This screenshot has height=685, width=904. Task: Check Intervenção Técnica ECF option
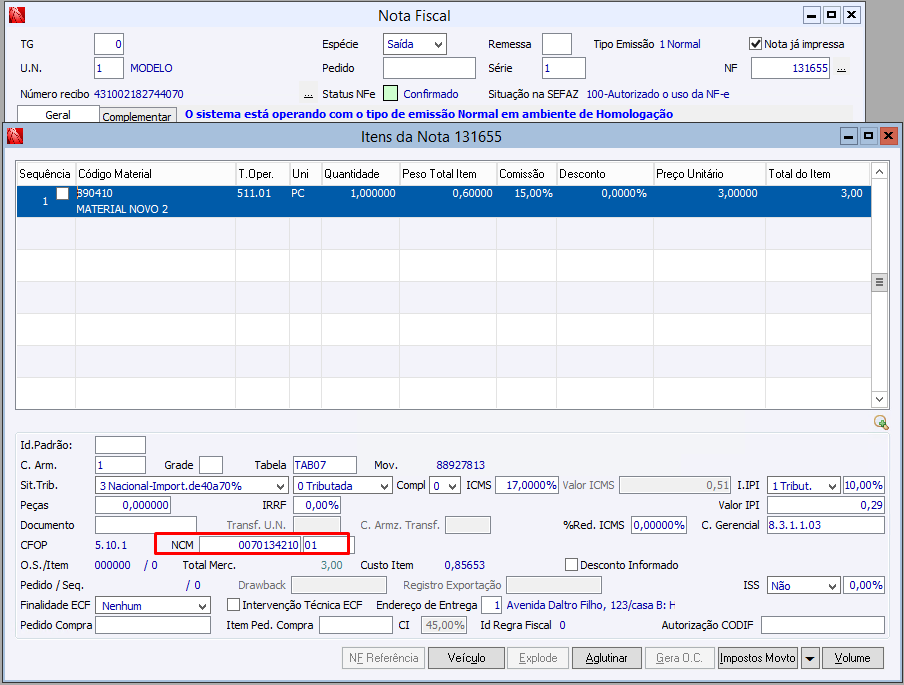234,605
